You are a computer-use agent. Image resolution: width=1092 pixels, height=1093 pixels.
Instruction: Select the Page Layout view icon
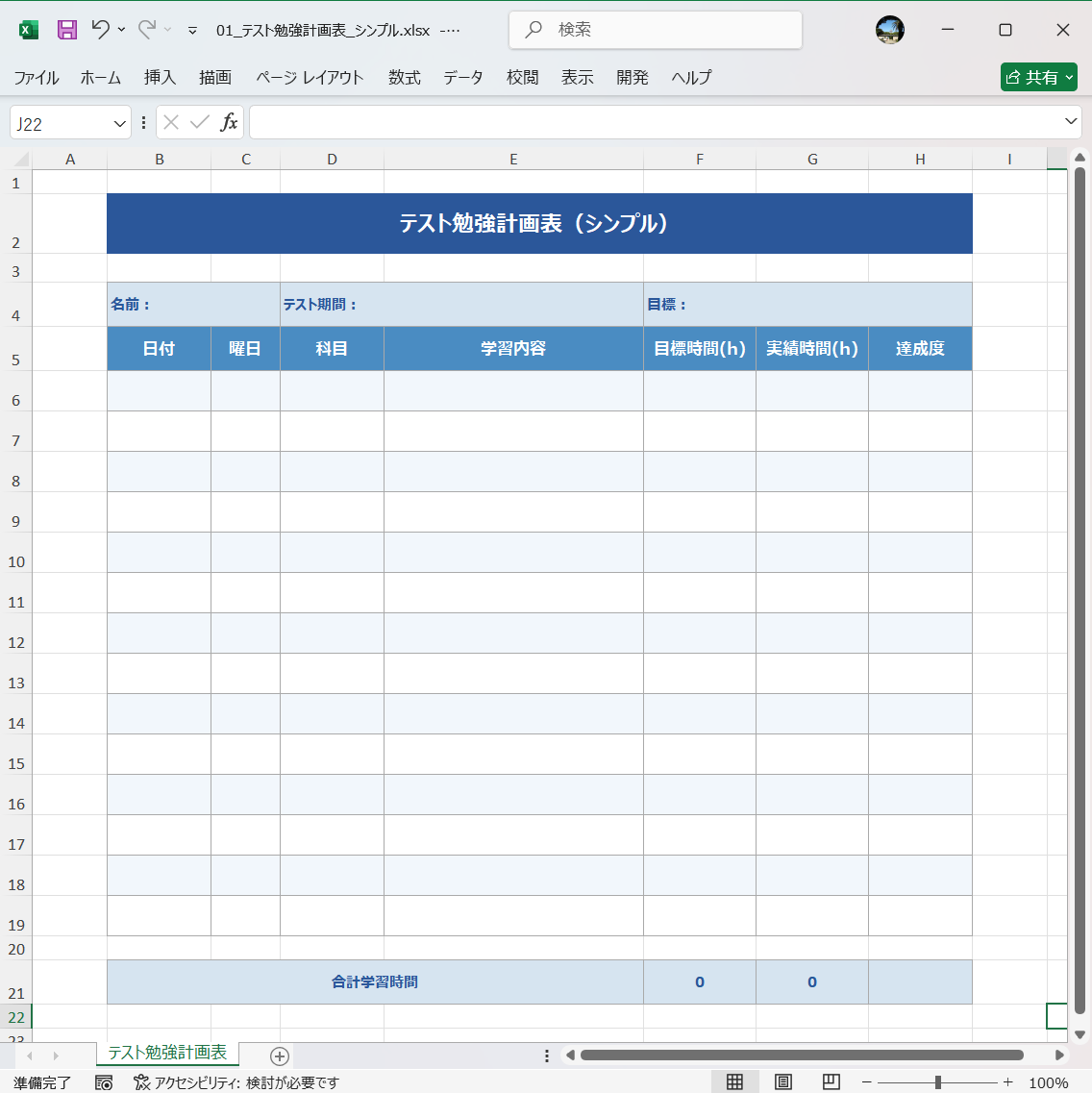tap(782, 1081)
